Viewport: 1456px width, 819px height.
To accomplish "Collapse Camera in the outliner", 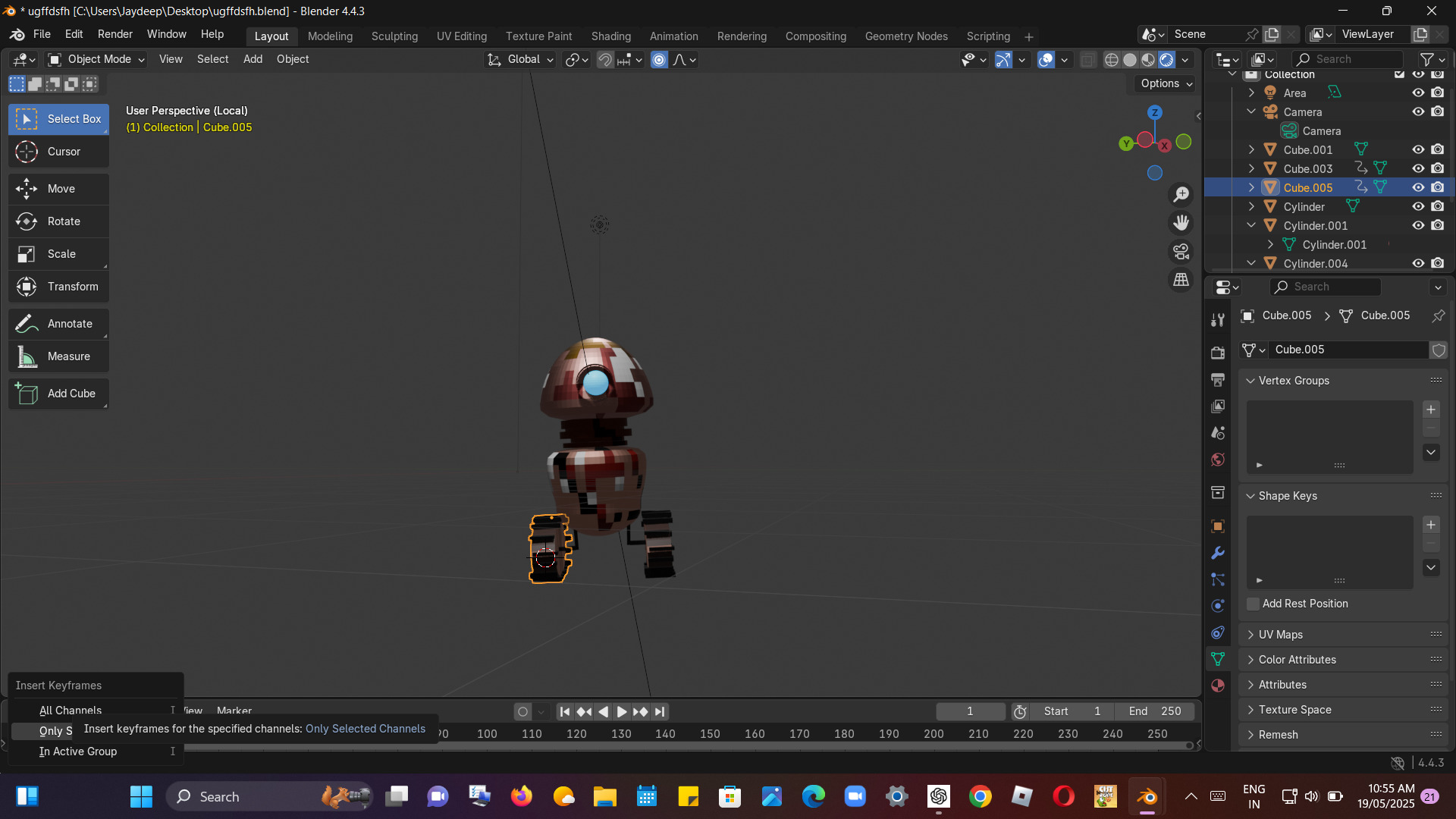I will click(x=1251, y=111).
